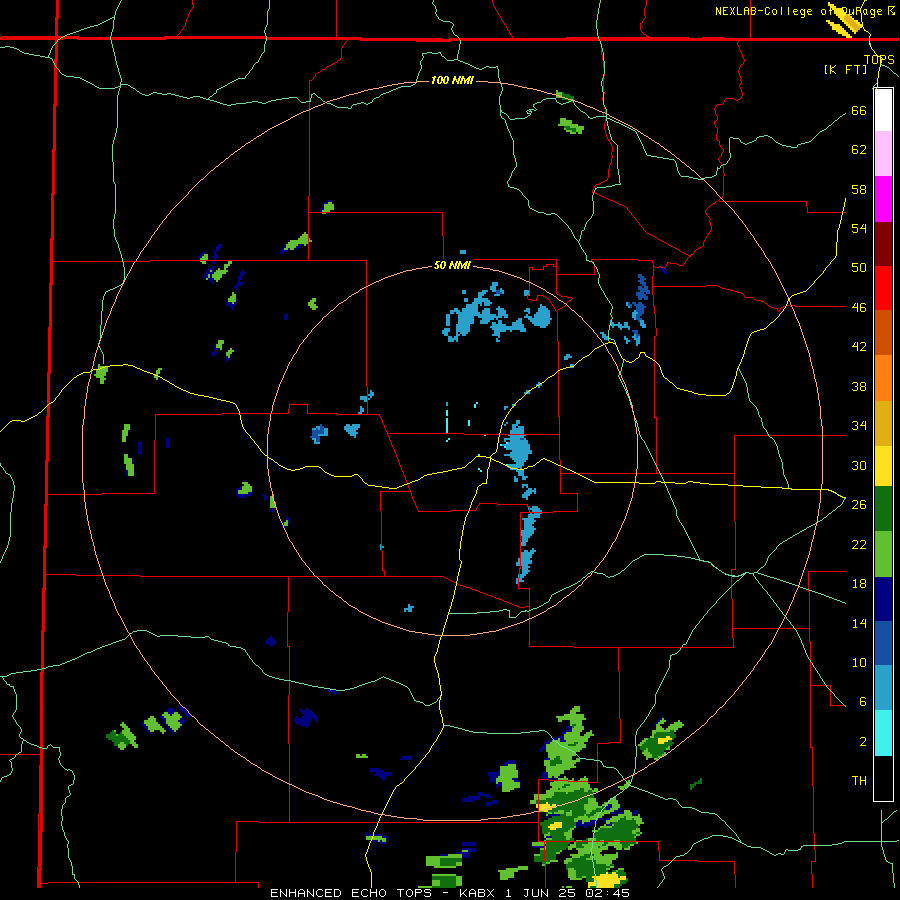Click the 50 scale label in the legend
This screenshot has width=900, height=900.
(859, 267)
